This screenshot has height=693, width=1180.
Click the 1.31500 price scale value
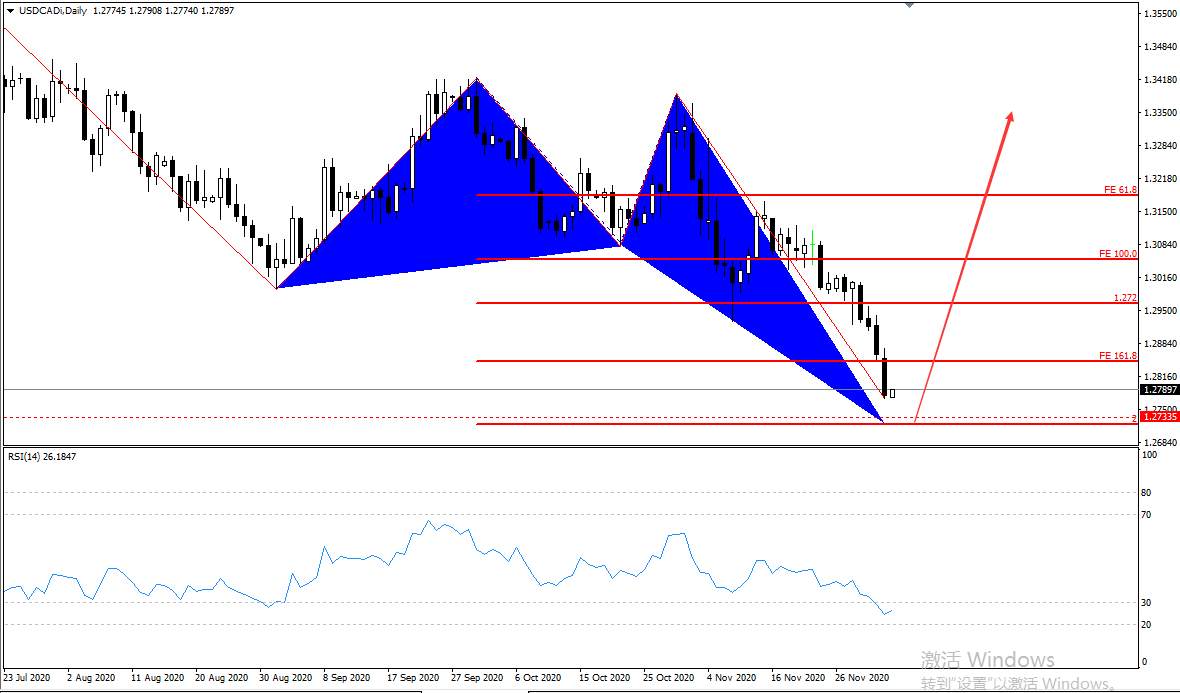click(1160, 212)
